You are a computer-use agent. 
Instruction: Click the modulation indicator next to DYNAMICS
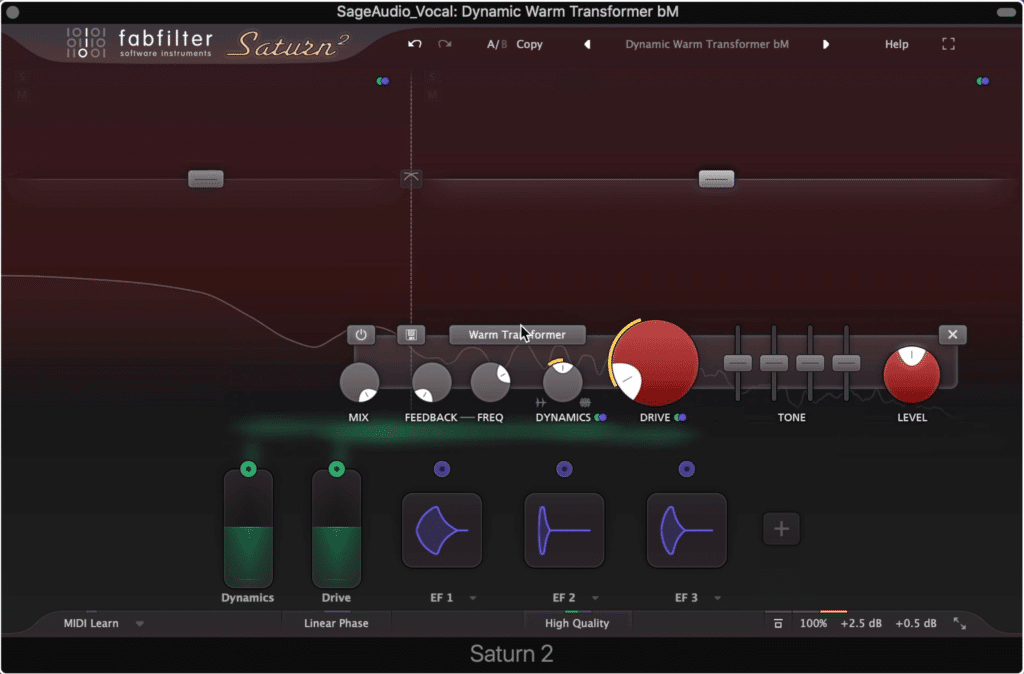click(x=600, y=417)
